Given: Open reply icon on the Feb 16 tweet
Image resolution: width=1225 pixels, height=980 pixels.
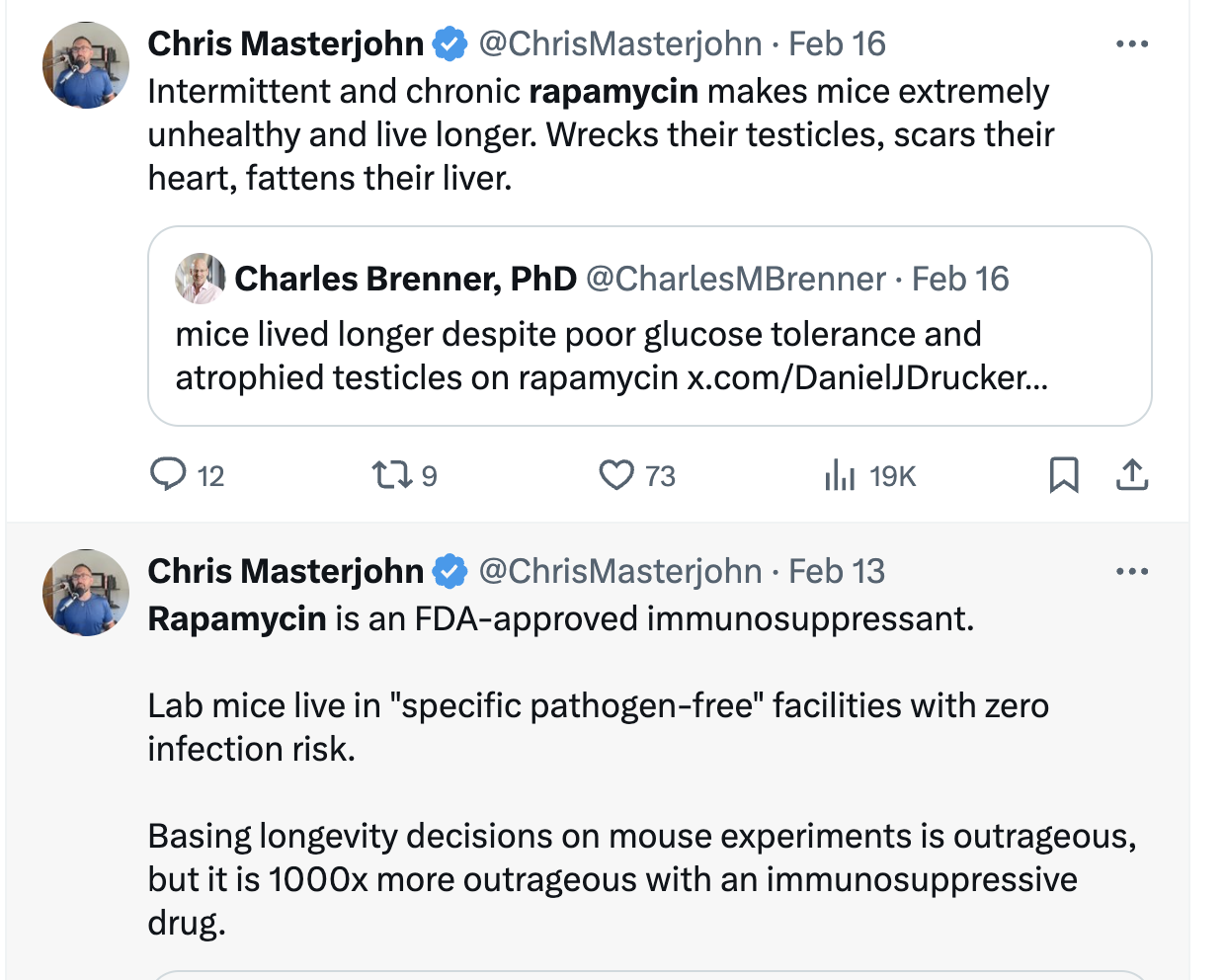Looking at the screenshot, I should (168, 475).
